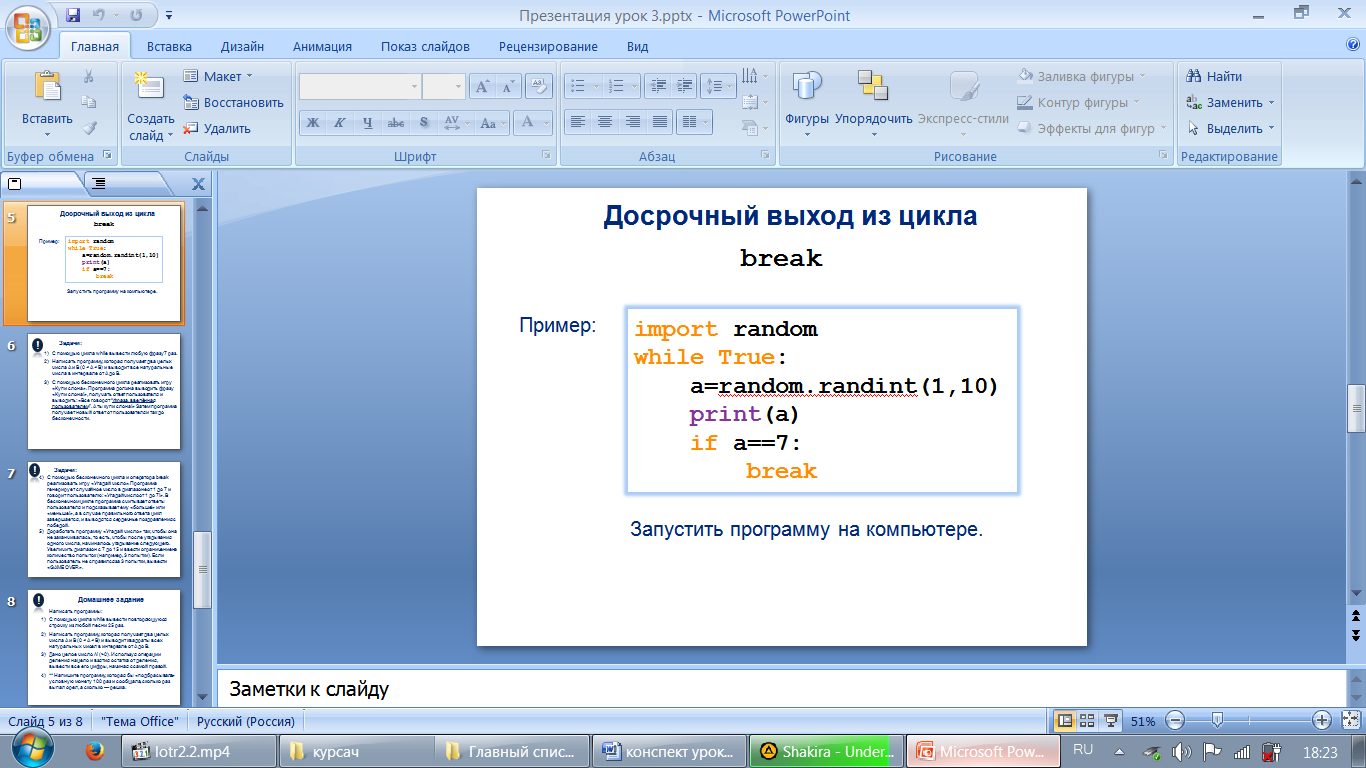Viewport: 1366px width, 768px height.
Task: Increase list indent level
Action: click(x=683, y=86)
